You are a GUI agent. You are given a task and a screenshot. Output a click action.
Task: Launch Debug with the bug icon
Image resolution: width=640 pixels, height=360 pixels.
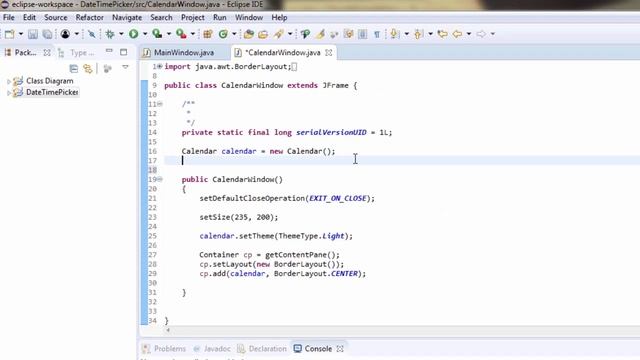point(110,34)
